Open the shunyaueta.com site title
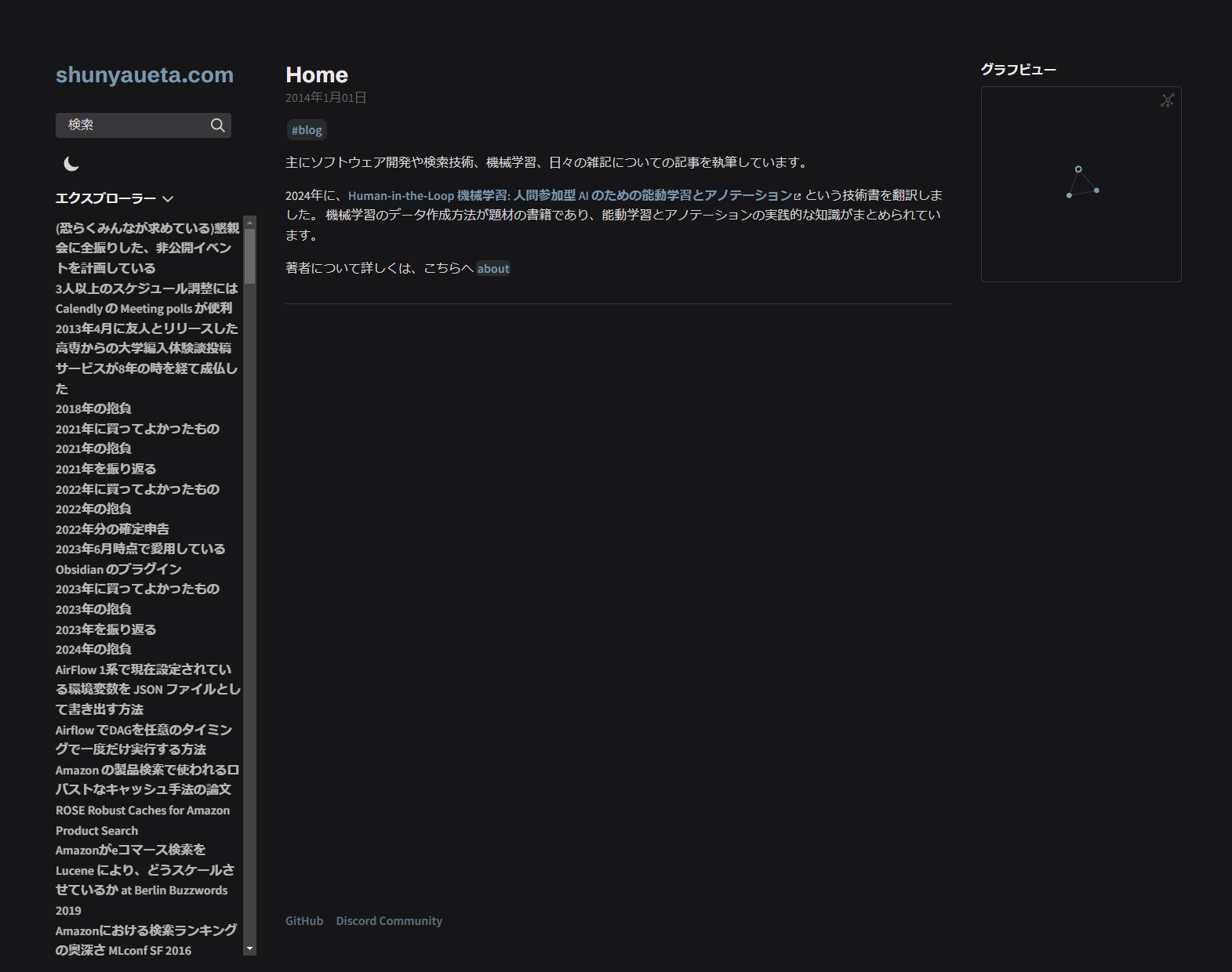The width and height of the screenshot is (1232, 972). tap(144, 74)
